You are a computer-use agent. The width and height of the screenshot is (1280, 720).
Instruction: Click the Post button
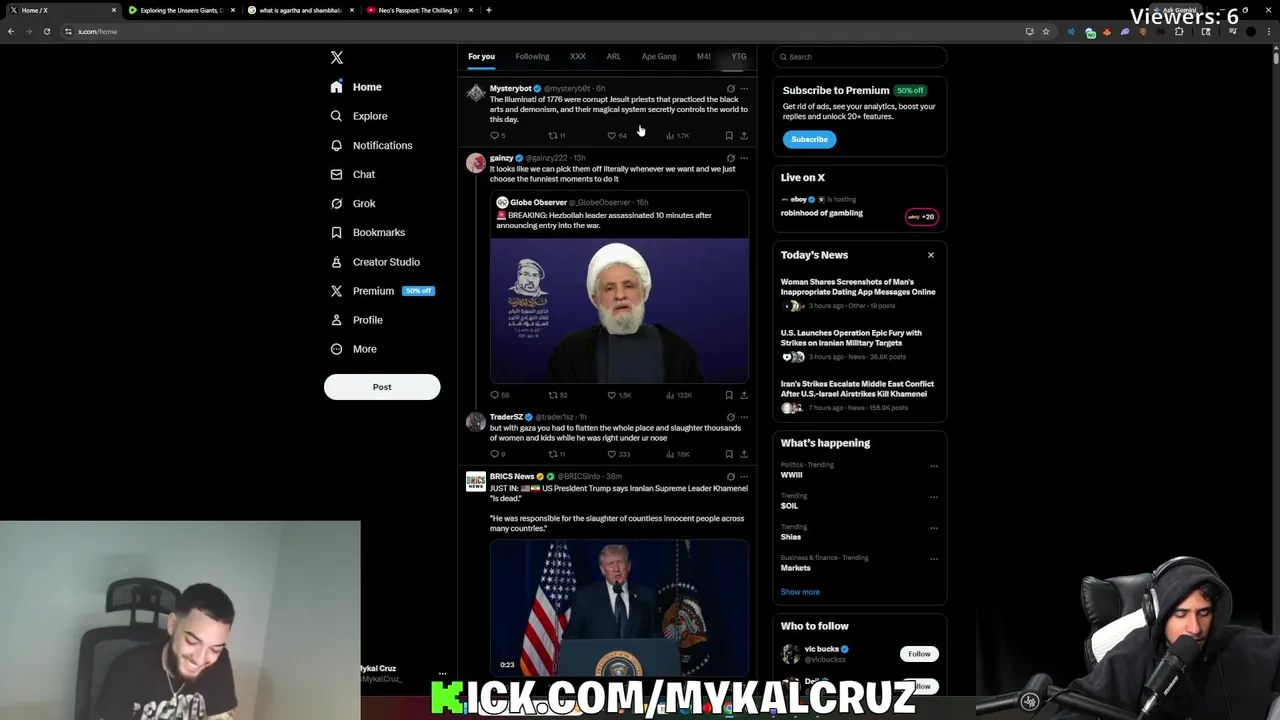pyautogui.click(x=382, y=387)
